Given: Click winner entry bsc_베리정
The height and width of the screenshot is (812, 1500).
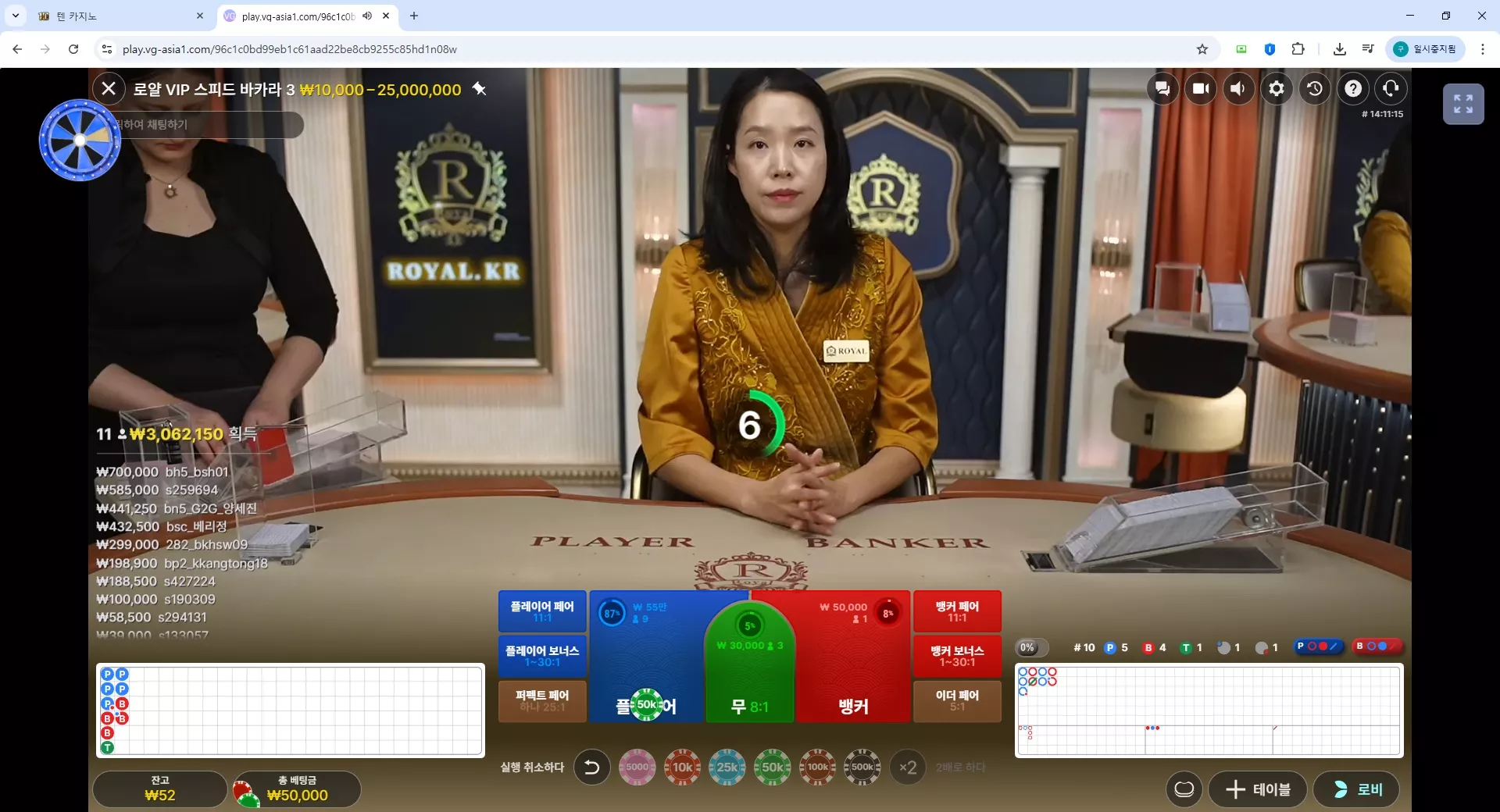Looking at the screenshot, I should (162, 527).
